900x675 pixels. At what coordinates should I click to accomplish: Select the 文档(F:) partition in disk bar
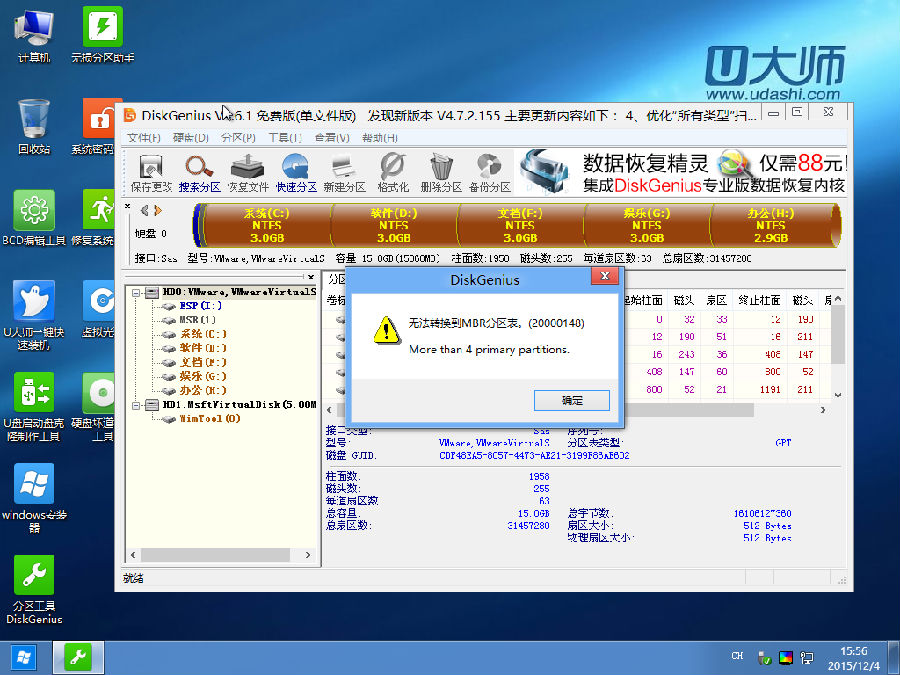pyautogui.click(x=520, y=225)
